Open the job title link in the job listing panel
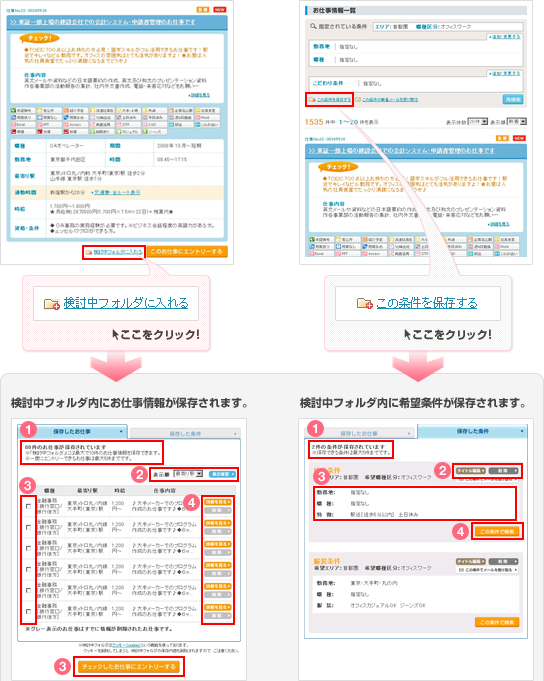 point(402,150)
